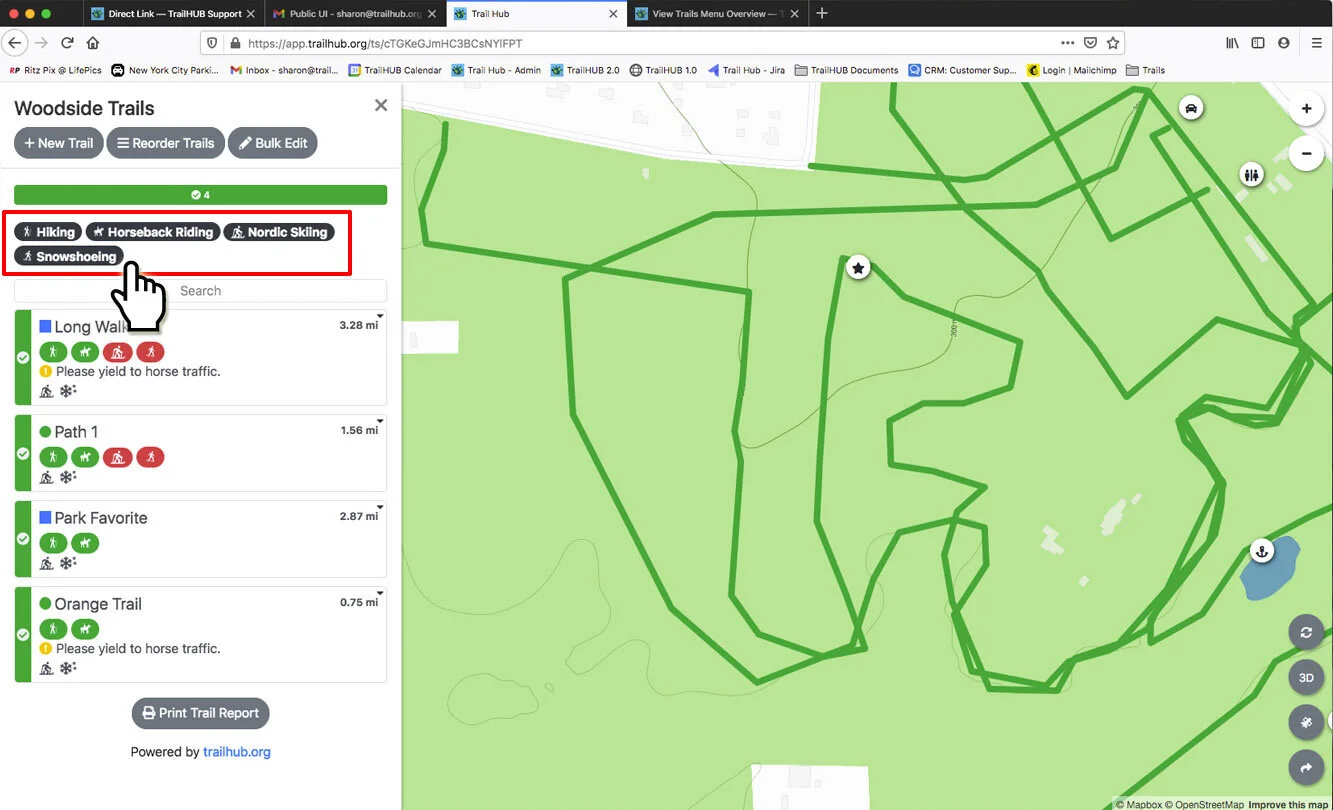The height and width of the screenshot is (810, 1333).
Task: Click the Reorder Trails button
Action: (166, 143)
